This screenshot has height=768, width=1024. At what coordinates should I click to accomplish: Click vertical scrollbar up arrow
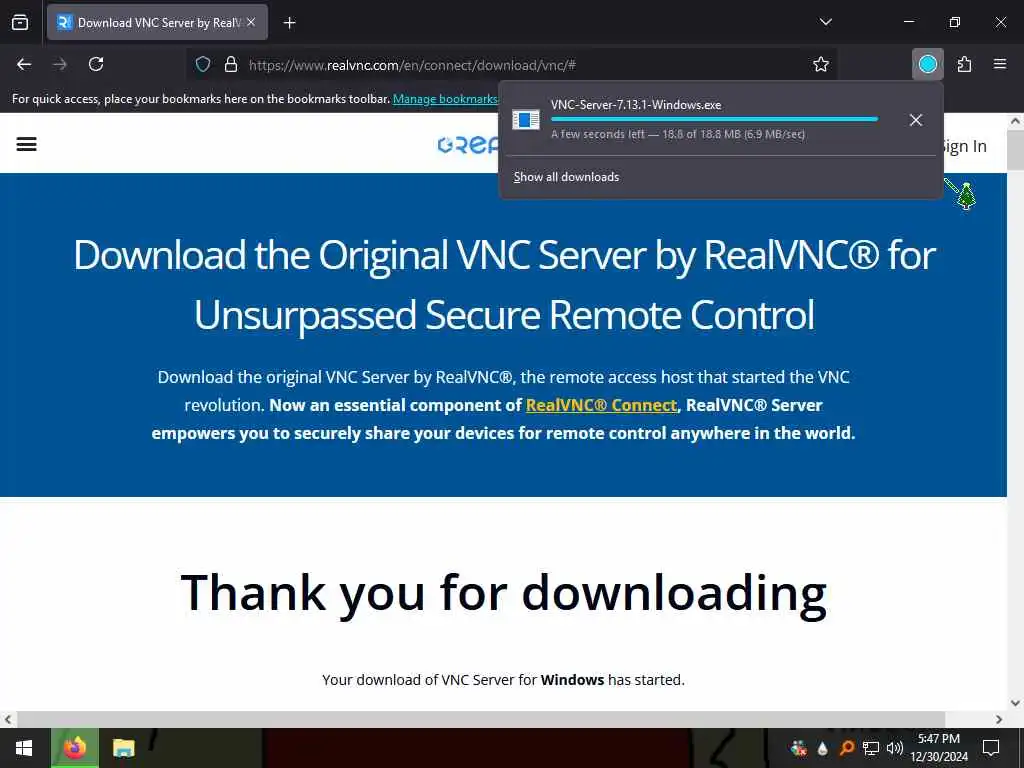click(1015, 121)
